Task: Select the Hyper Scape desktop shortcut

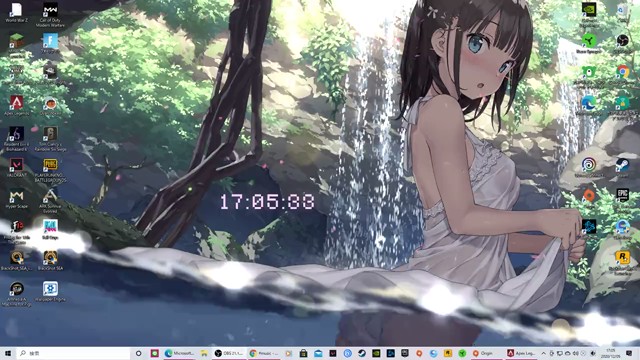Action: [x=17, y=198]
